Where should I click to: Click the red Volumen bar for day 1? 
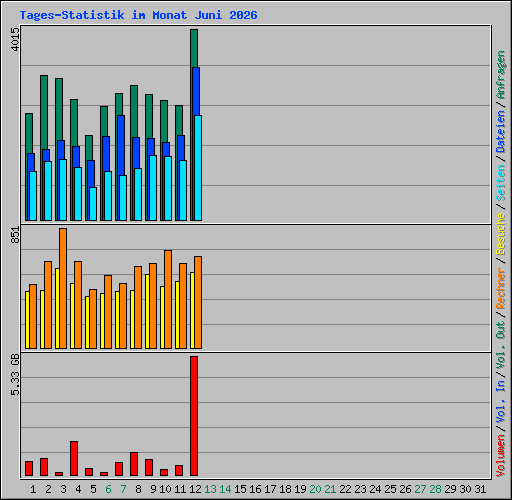(29, 468)
